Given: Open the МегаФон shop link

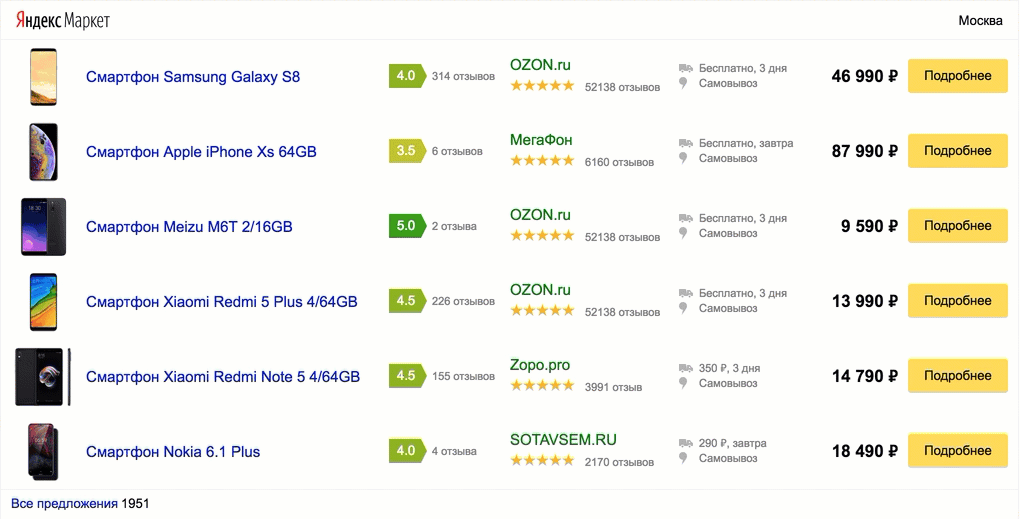Looking at the screenshot, I should pos(541,140).
